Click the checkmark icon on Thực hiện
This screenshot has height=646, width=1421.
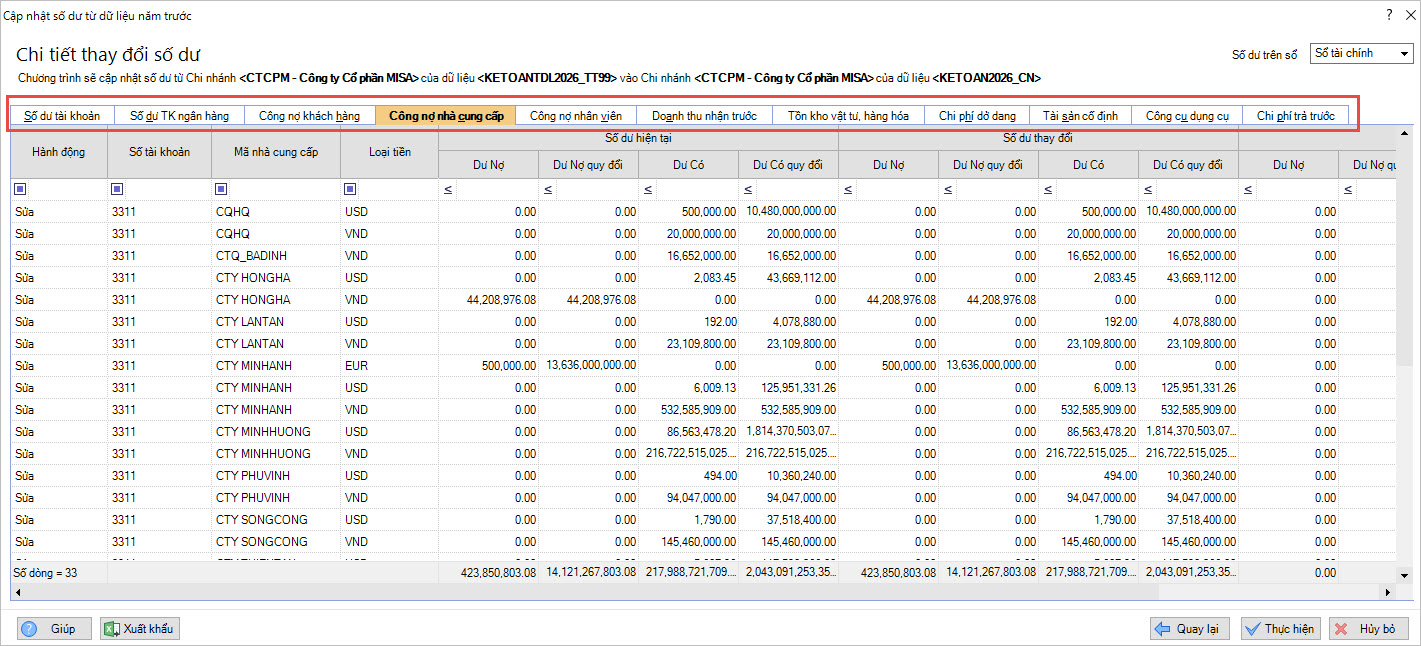[1252, 629]
